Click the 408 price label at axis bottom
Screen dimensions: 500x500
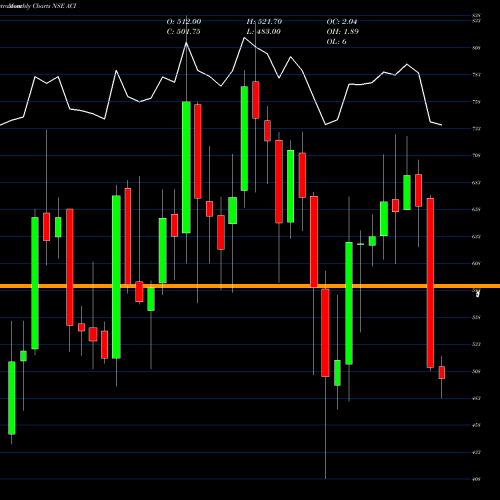tap(476, 479)
